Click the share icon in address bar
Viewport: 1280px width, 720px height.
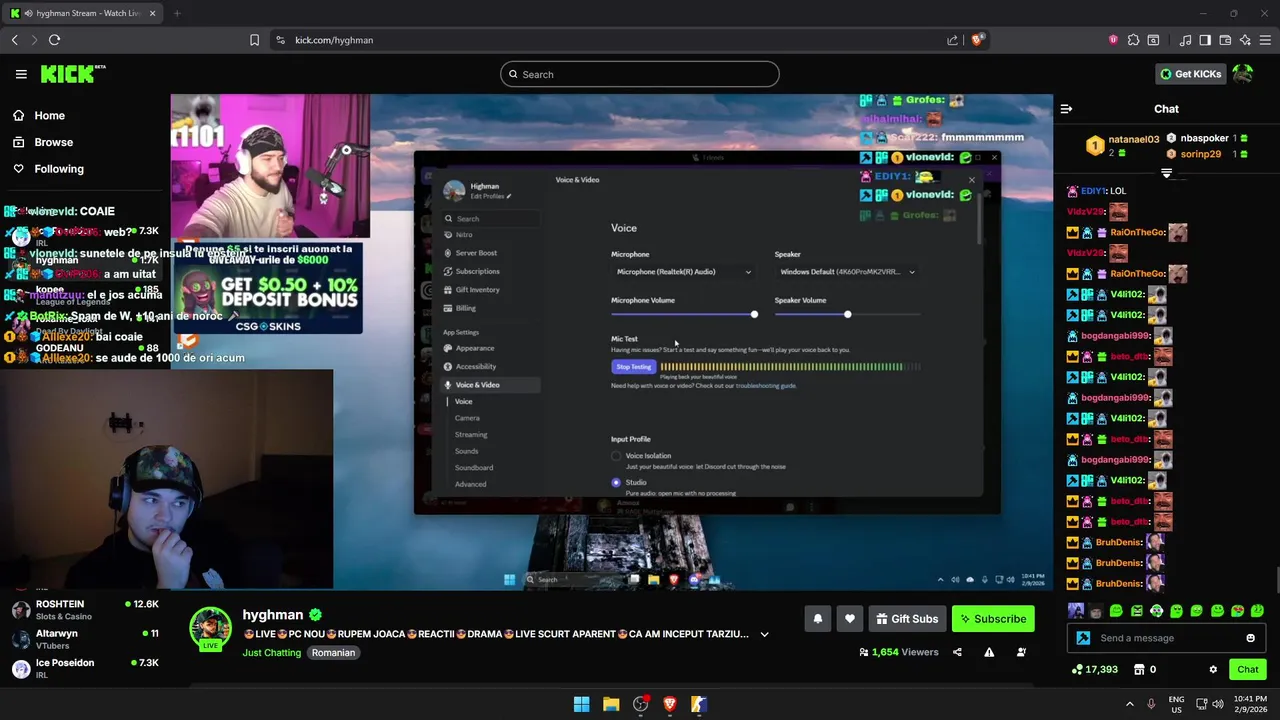[952, 40]
